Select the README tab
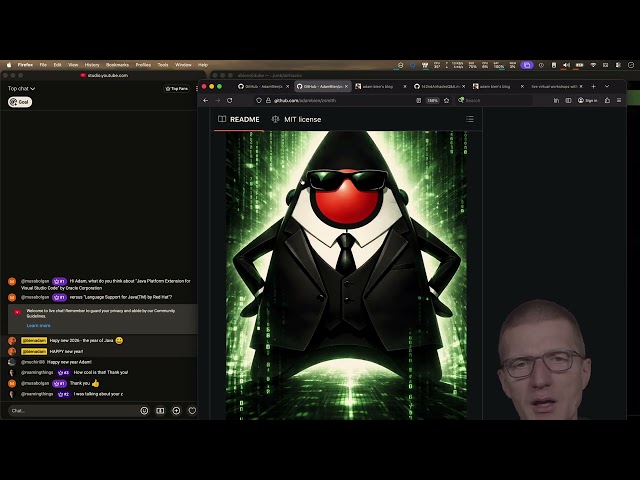The image size is (640, 480). (239, 119)
